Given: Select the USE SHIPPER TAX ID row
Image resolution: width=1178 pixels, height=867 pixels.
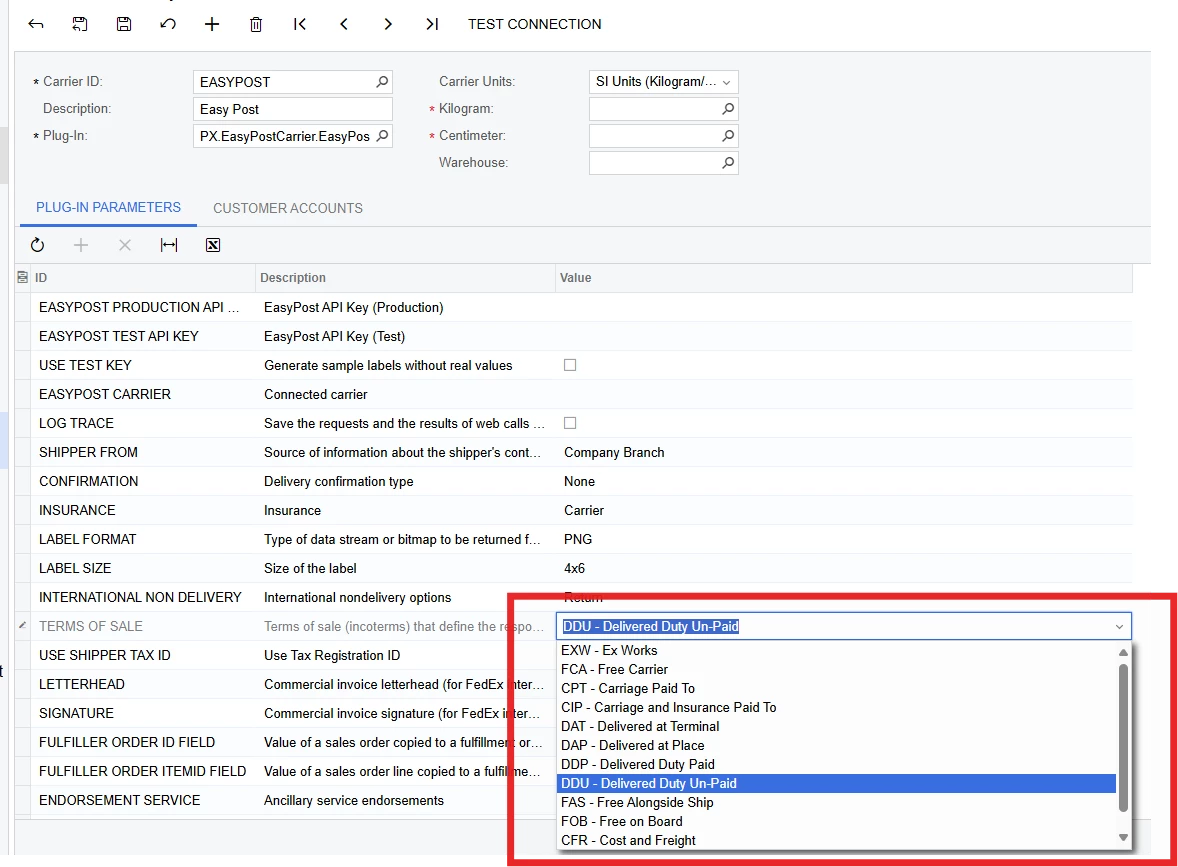Looking at the screenshot, I should tap(285, 656).
